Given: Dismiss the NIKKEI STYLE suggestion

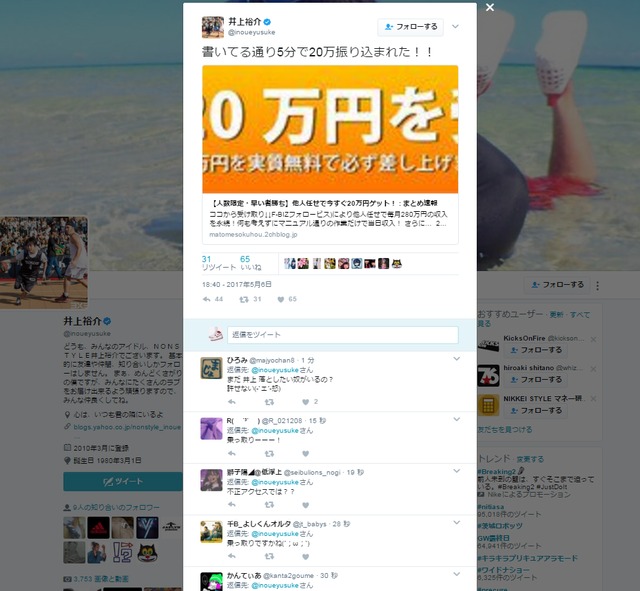Looking at the screenshot, I should click(593, 399).
